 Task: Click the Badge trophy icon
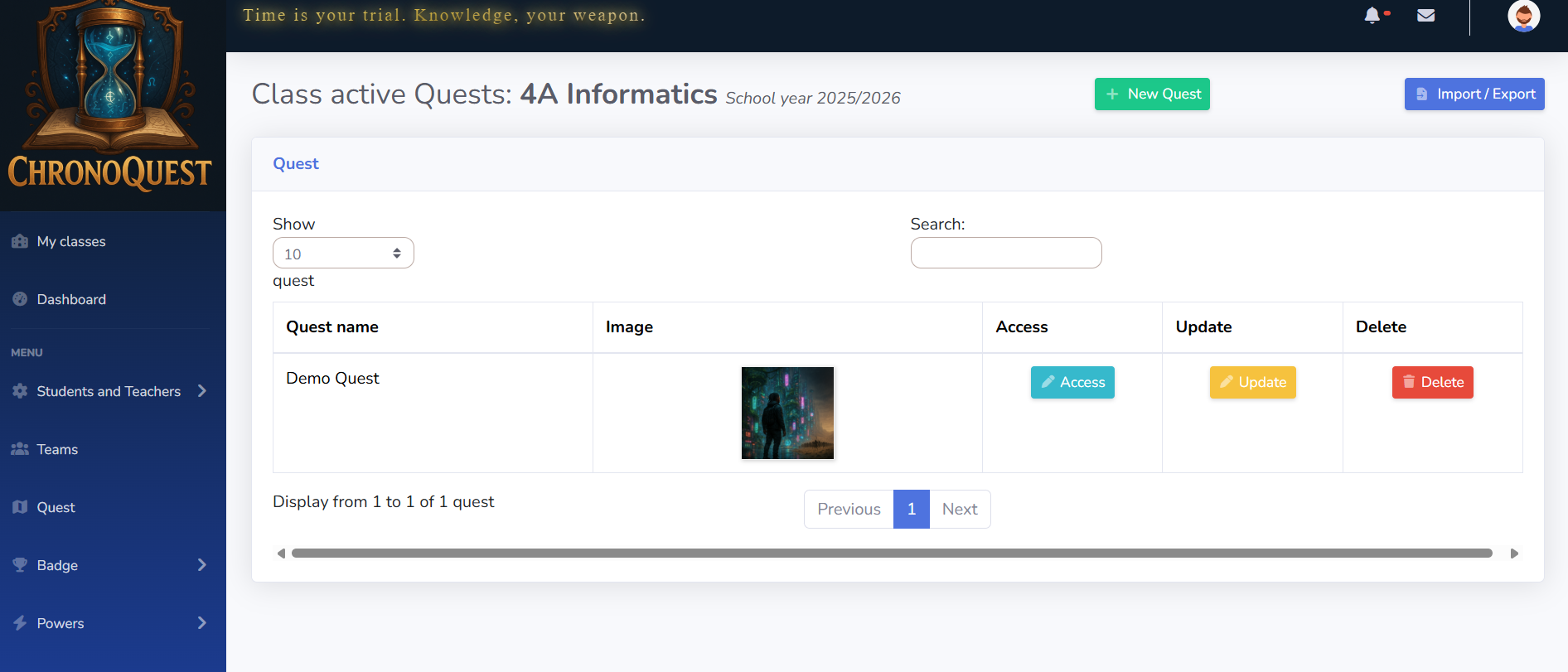click(20, 565)
